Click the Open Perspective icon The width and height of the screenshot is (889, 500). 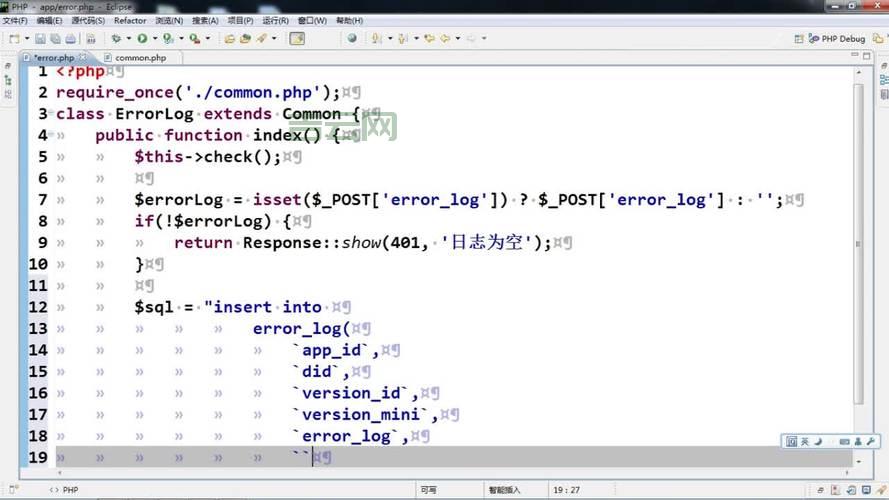point(800,39)
